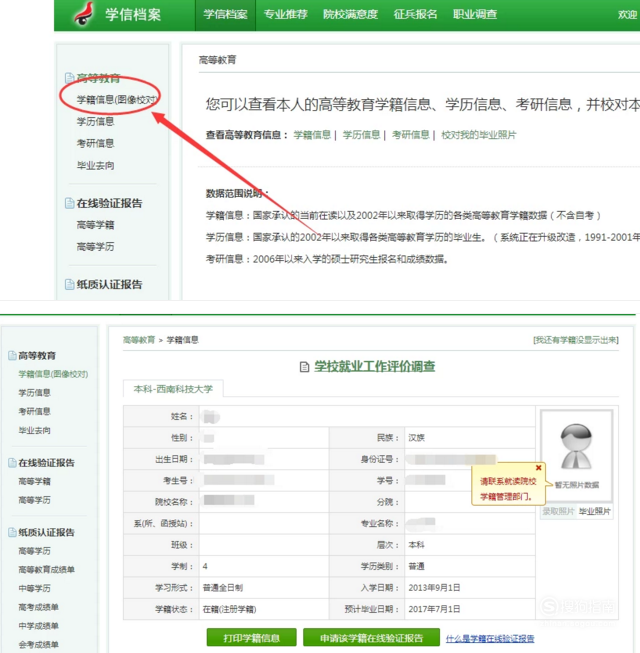Open the 学信档案 navigation tab
Image resolution: width=640 pixels, height=653 pixels.
point(225,15)
